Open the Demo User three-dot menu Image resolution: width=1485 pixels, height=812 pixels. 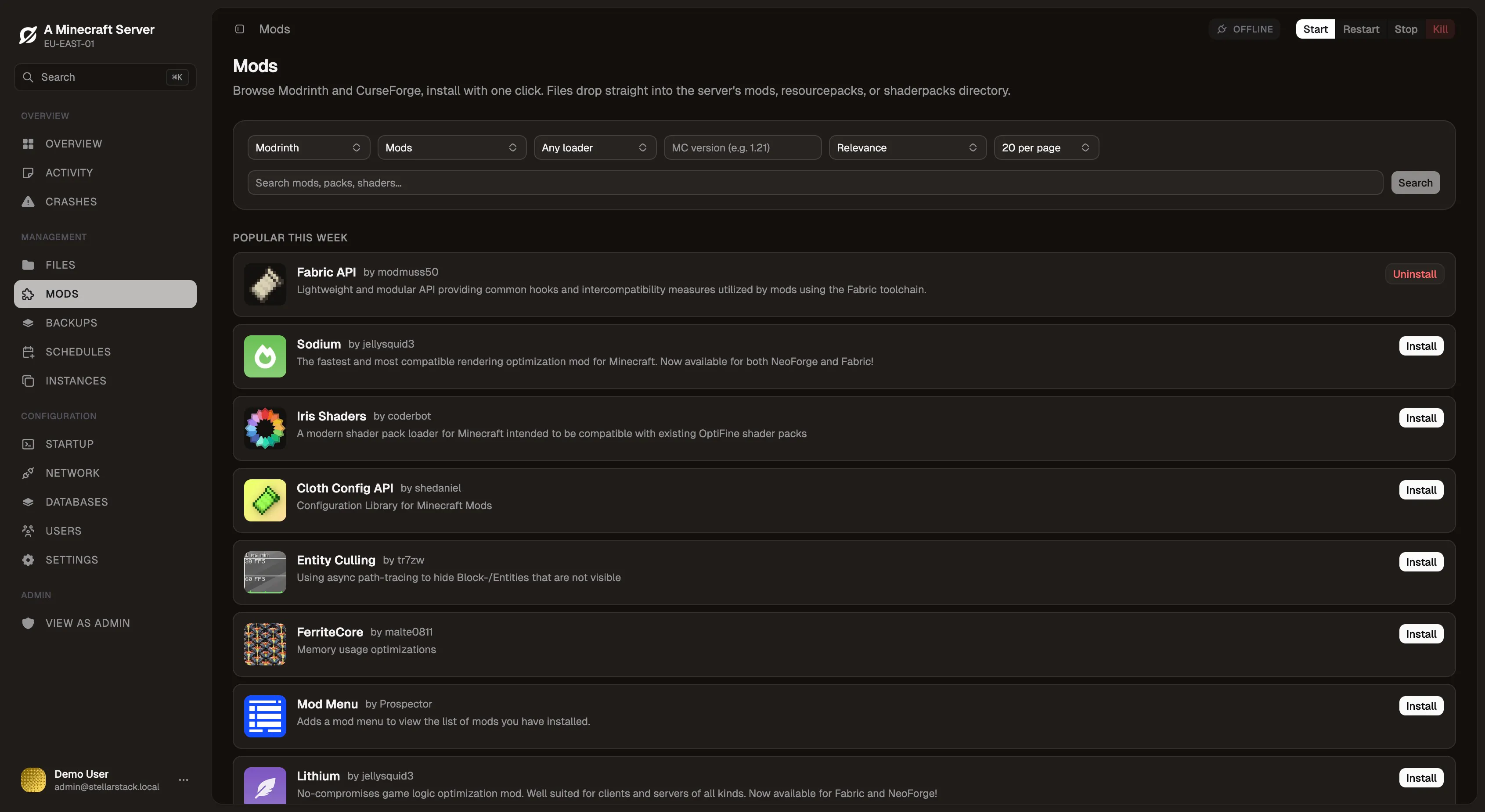pos(183,780)
